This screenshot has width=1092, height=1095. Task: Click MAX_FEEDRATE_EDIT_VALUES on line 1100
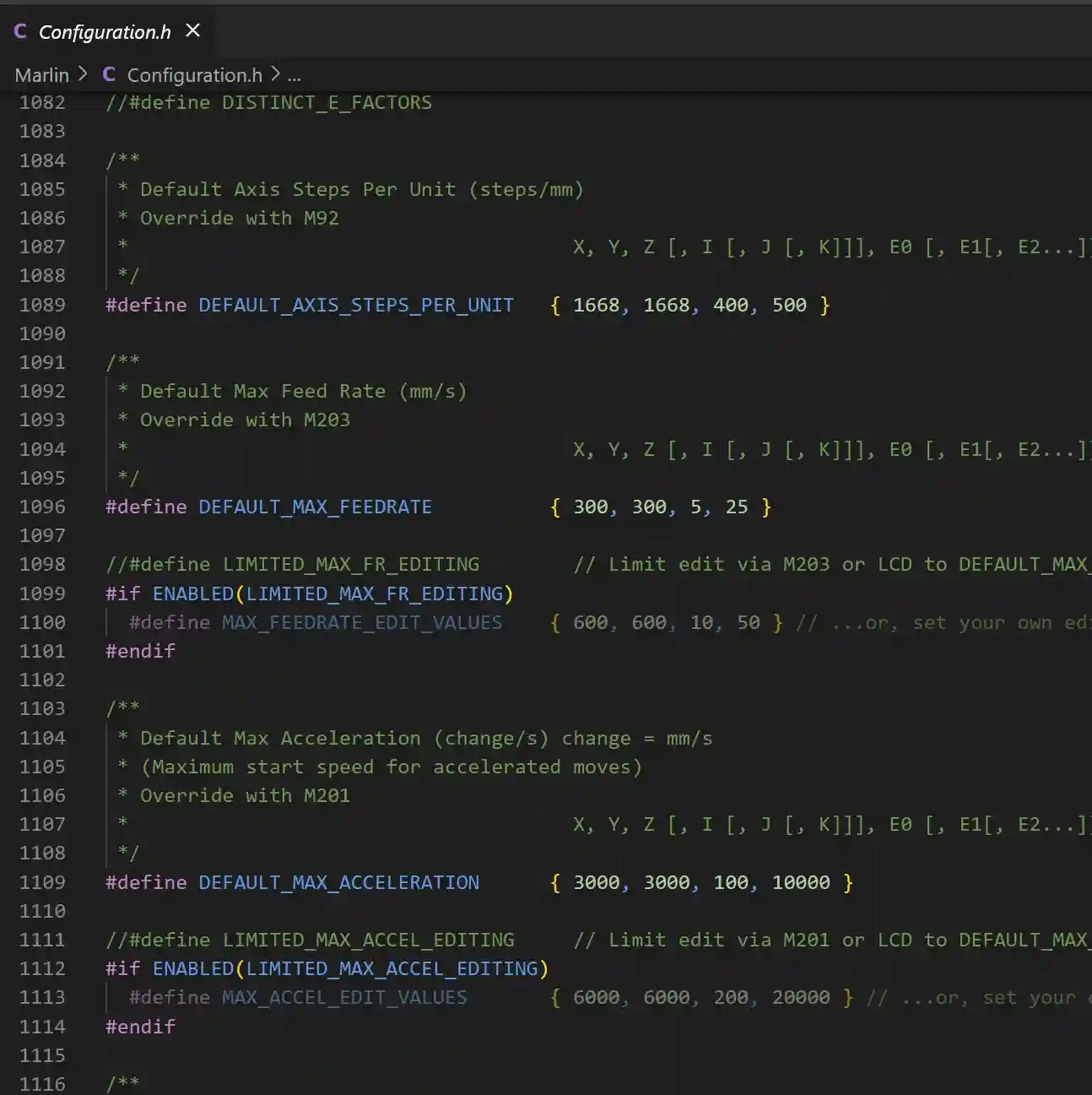(x=361, y=622)
